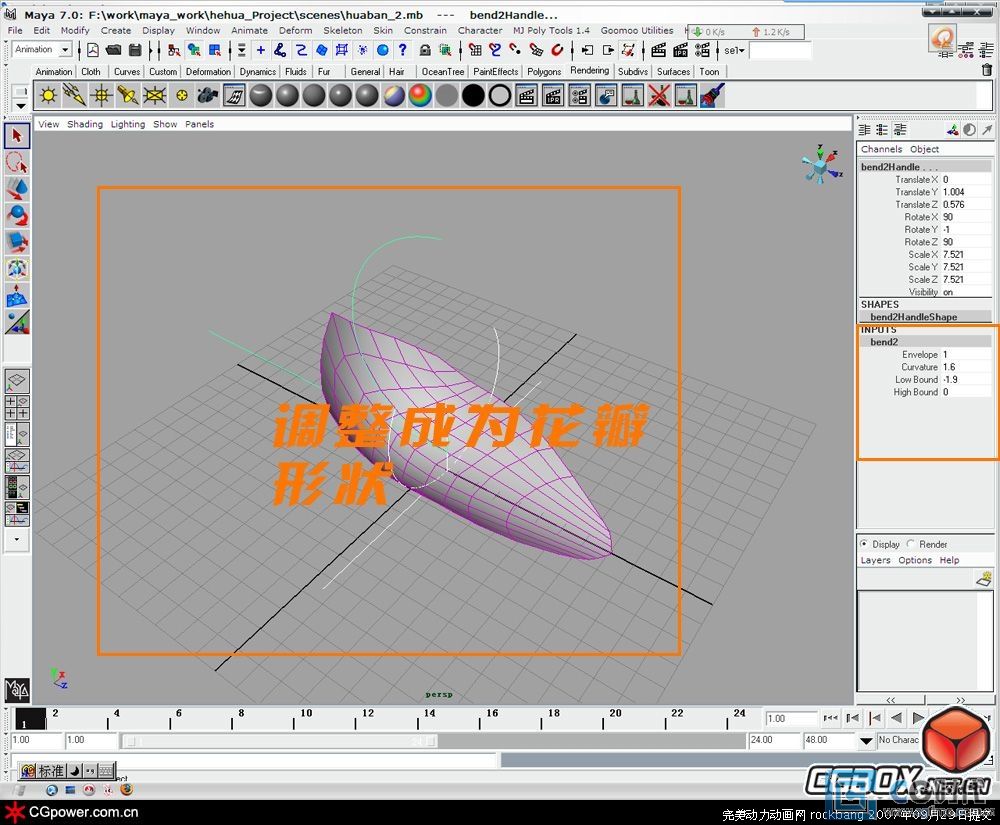The image size is (1000, 825).
Task: Open render settings icon right of the IPR icon
Action: pyautogui.click(x=702, y=50)
